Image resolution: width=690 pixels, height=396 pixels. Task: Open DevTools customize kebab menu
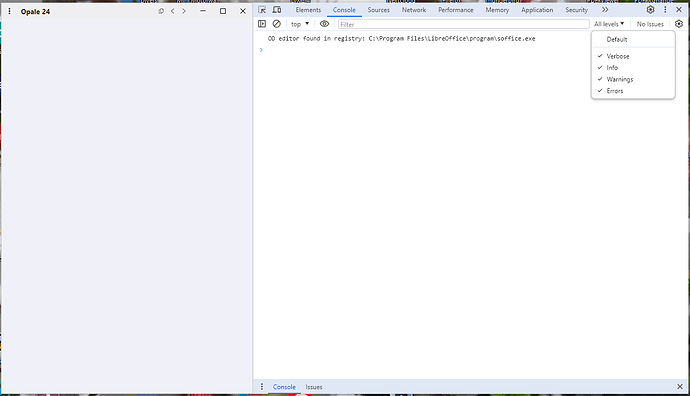point(665,10)
